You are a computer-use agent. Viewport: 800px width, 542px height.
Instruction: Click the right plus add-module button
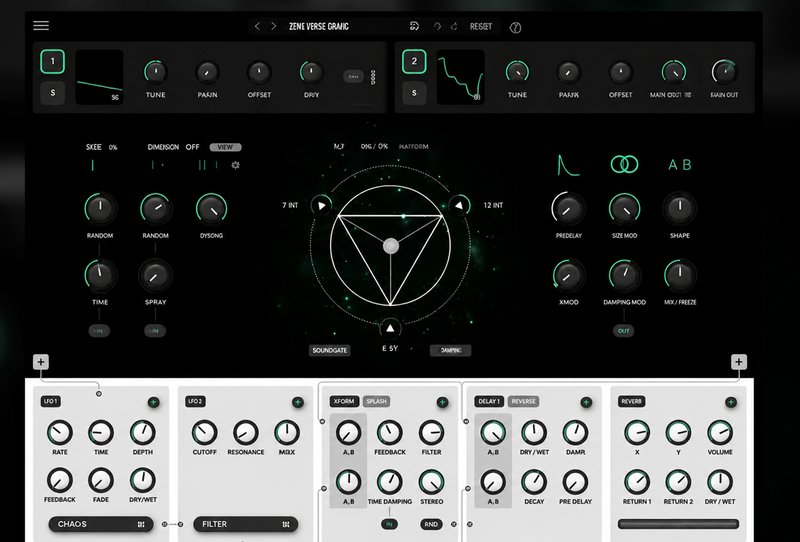(x=739, y=362)
